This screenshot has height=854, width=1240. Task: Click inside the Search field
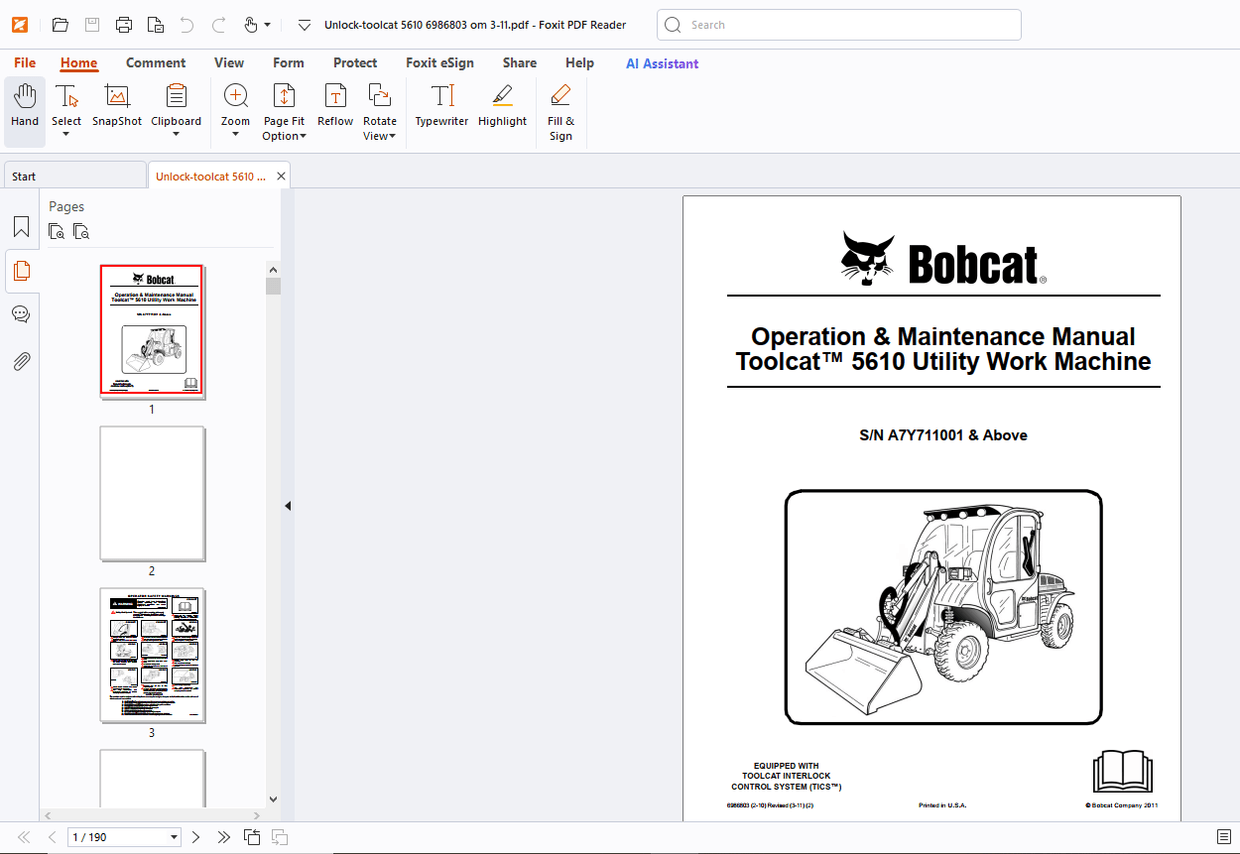[840, 24]
